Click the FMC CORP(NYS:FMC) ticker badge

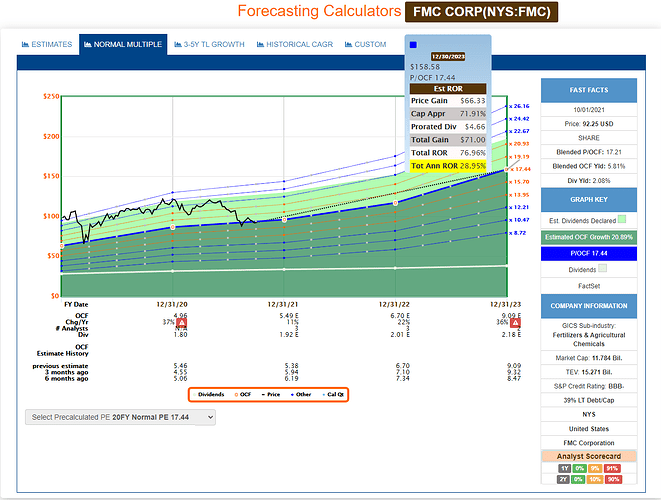(x=481, y=12)
